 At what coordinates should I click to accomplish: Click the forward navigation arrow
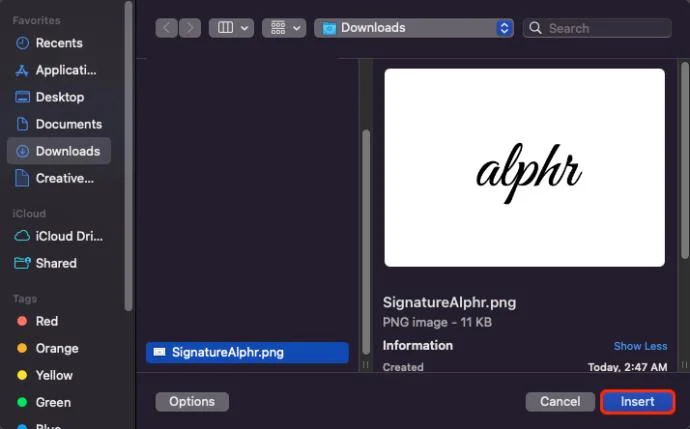pos(190,28)
